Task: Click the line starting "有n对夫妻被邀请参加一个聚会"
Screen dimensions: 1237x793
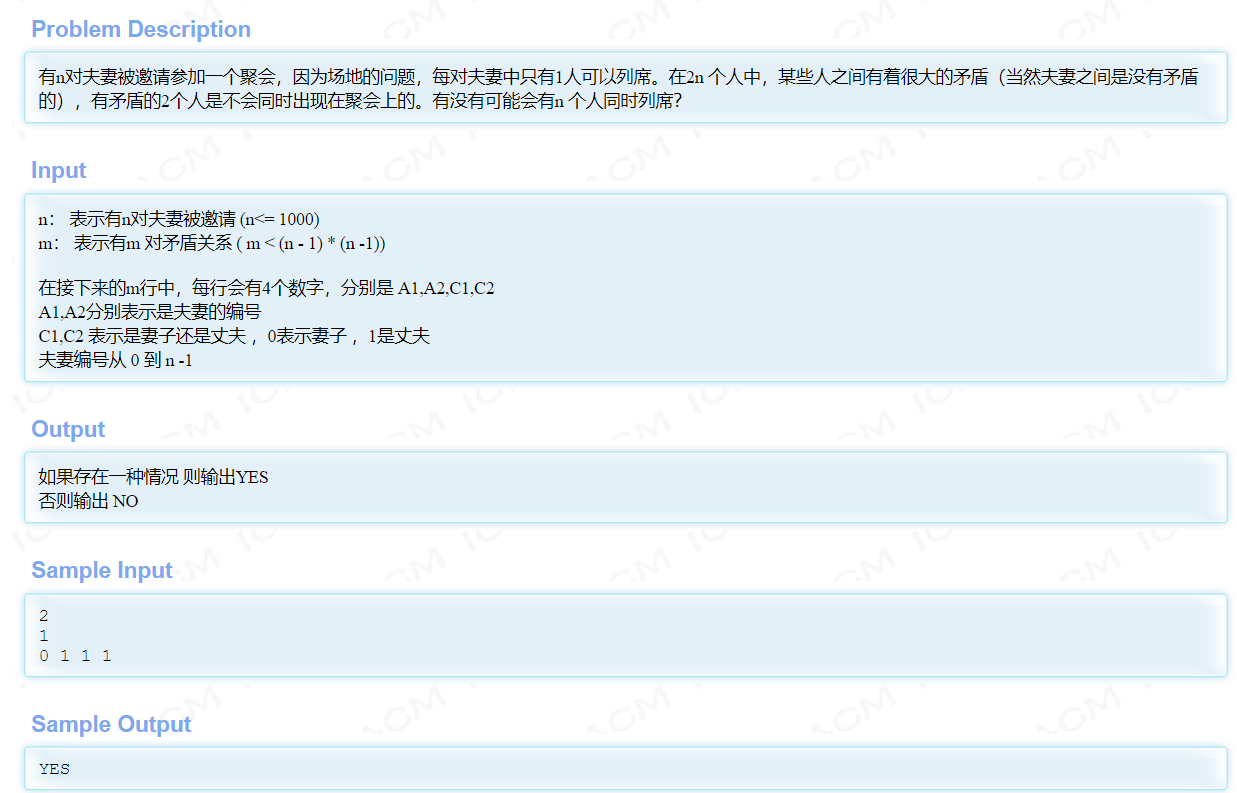Action: coord(618,77)
